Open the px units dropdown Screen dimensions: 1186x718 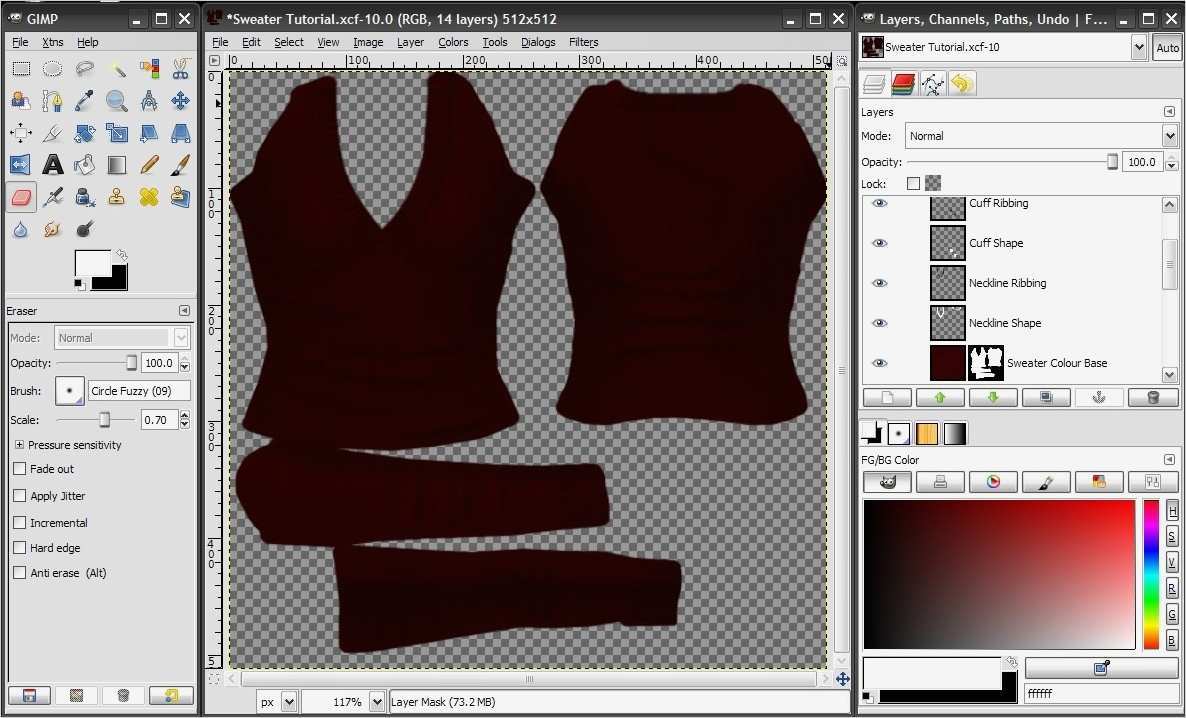click(288, 702)
